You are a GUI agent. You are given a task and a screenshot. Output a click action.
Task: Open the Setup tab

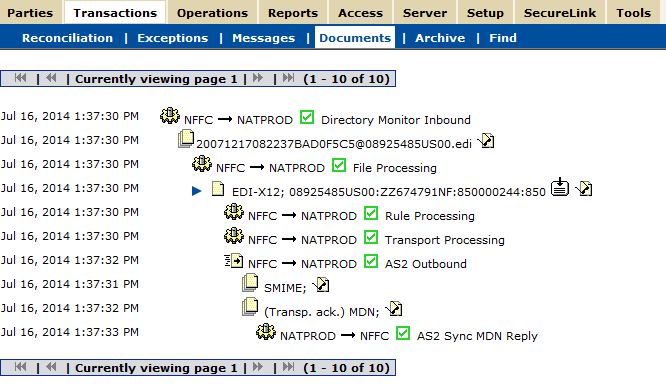coord(485,13)
